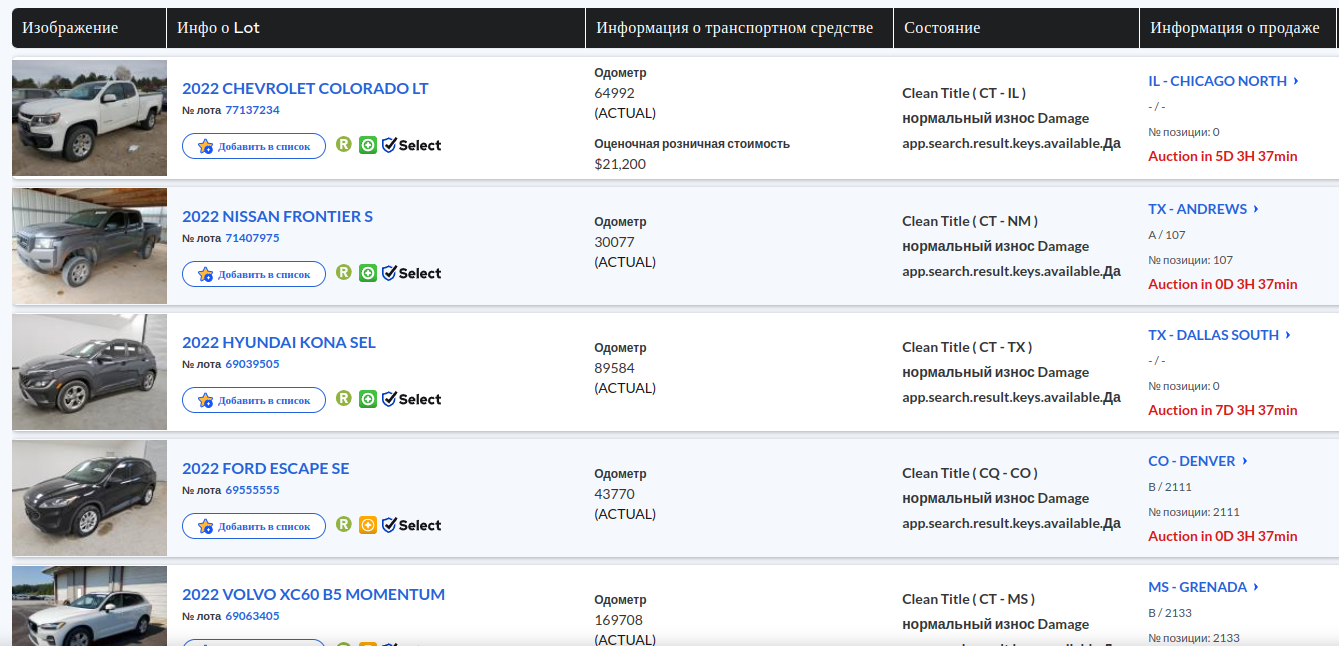Click the Select shield badge for Nissan Frontier
Viewport: 1339px width, 654px height.
(x=411, y=273)
